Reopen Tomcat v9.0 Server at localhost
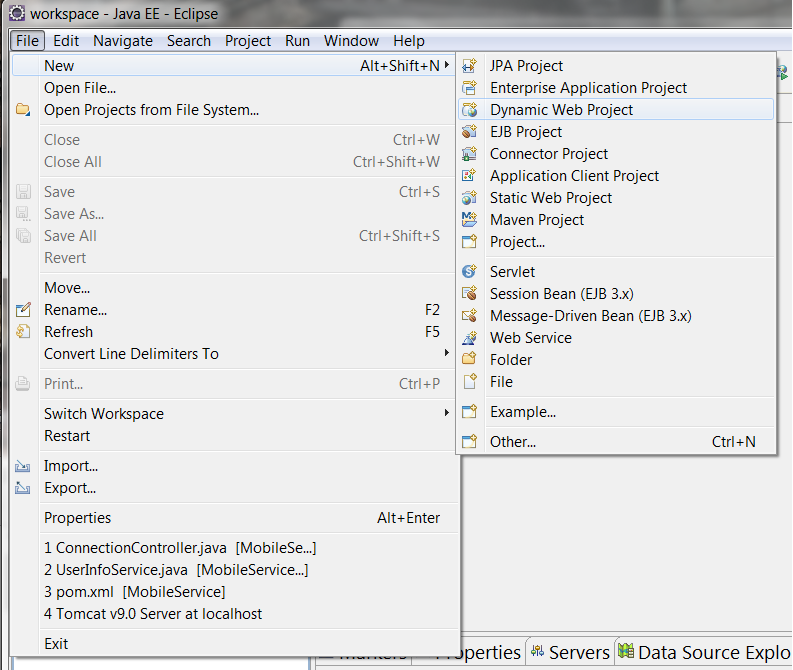 pos(234,614)
